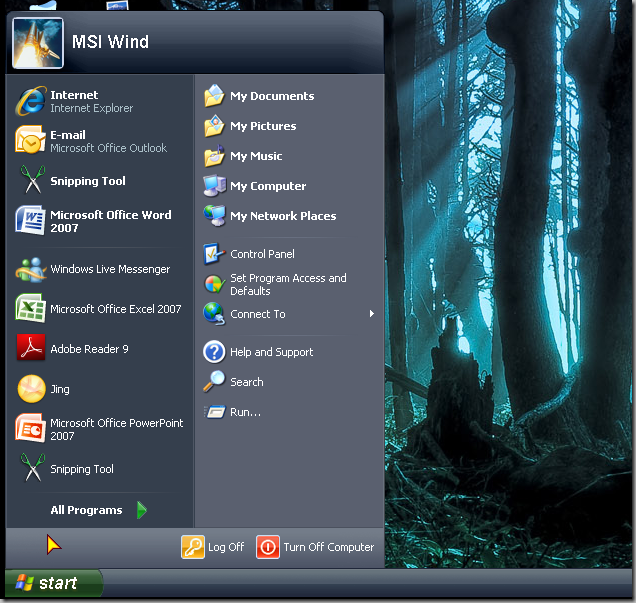Viewport: 636px width, 603px height.
Task: Select the Search menu entry
Action: (x=290, y=382)
